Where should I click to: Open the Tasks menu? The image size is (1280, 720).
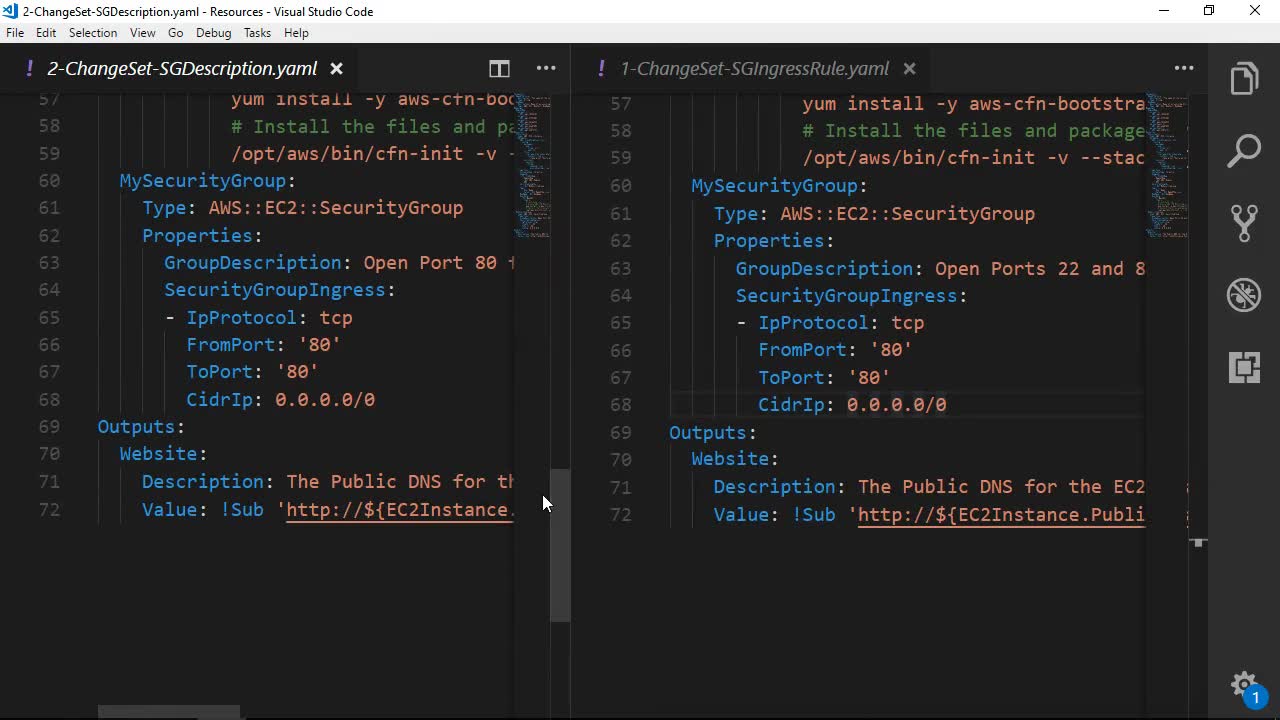[257, 33]
